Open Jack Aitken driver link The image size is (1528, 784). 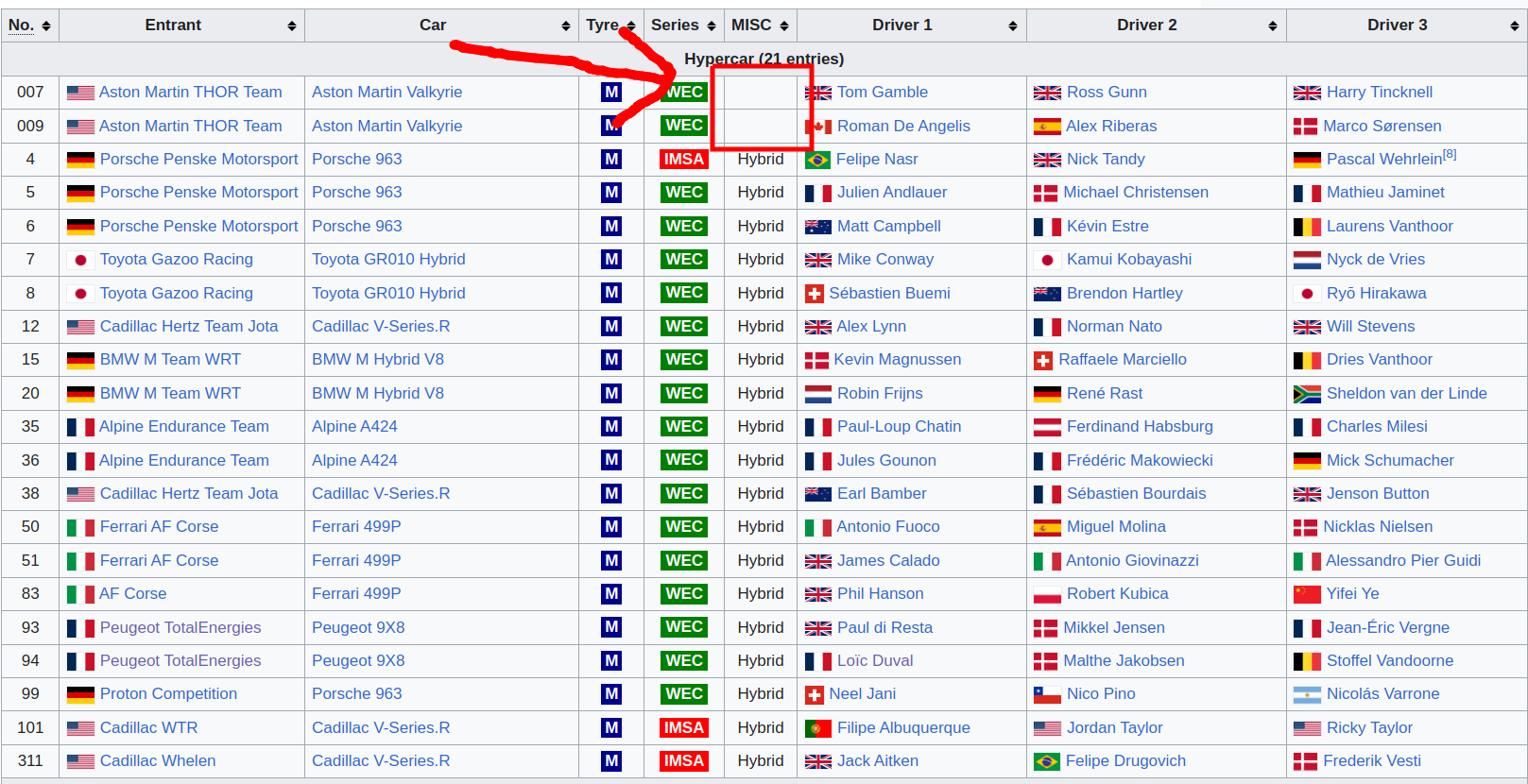point(878,761)
